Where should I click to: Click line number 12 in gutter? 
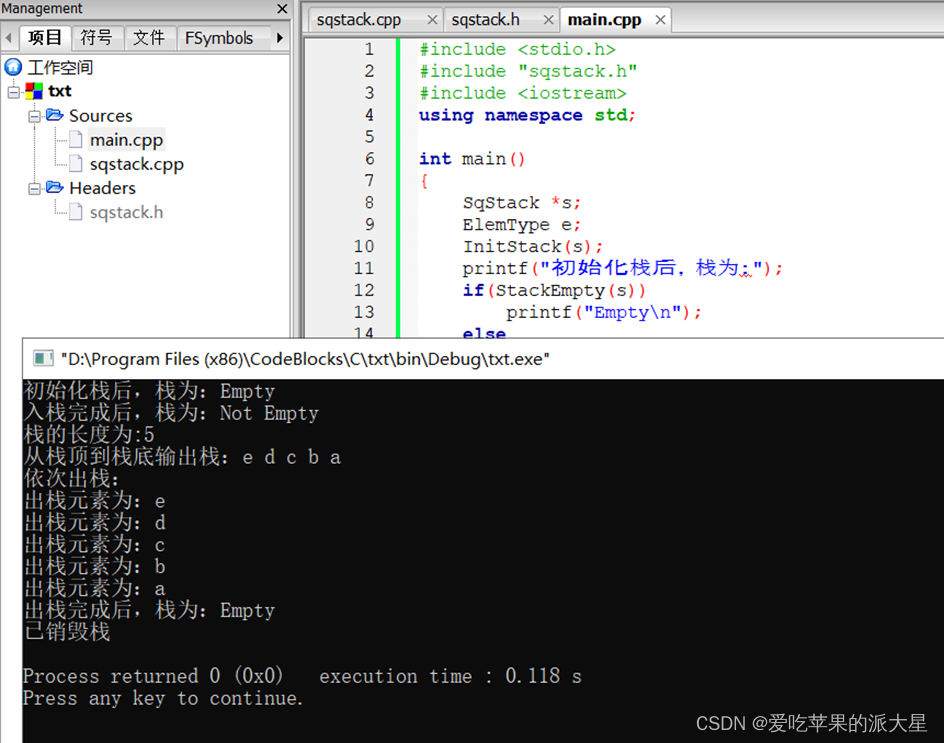tap(364, 290)
